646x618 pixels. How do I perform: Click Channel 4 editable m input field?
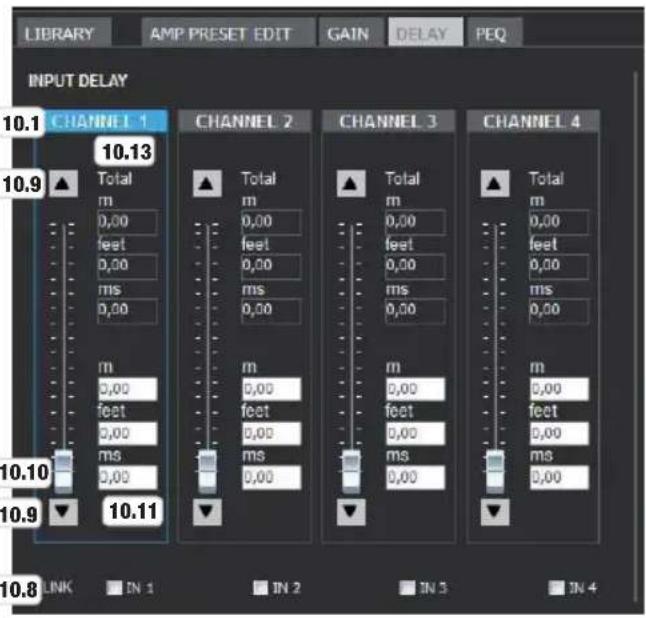pos(559,389)
